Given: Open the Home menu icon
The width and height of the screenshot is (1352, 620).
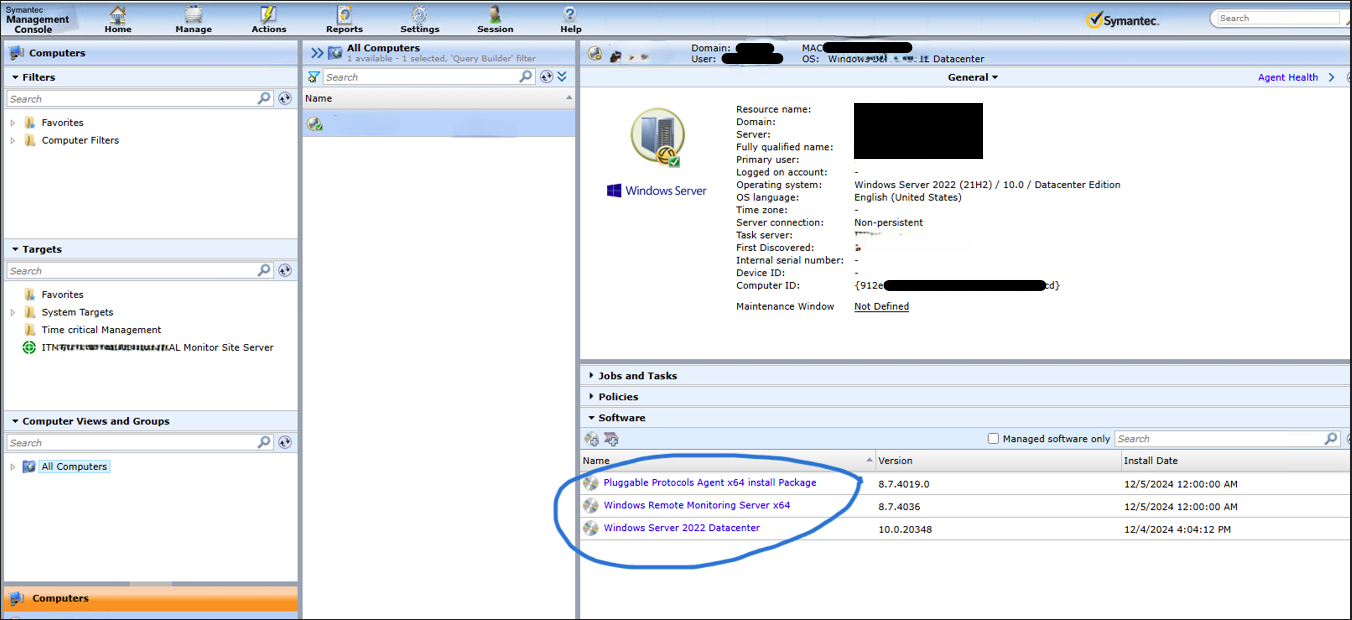Looking at the screenshot, I should 118,16.
